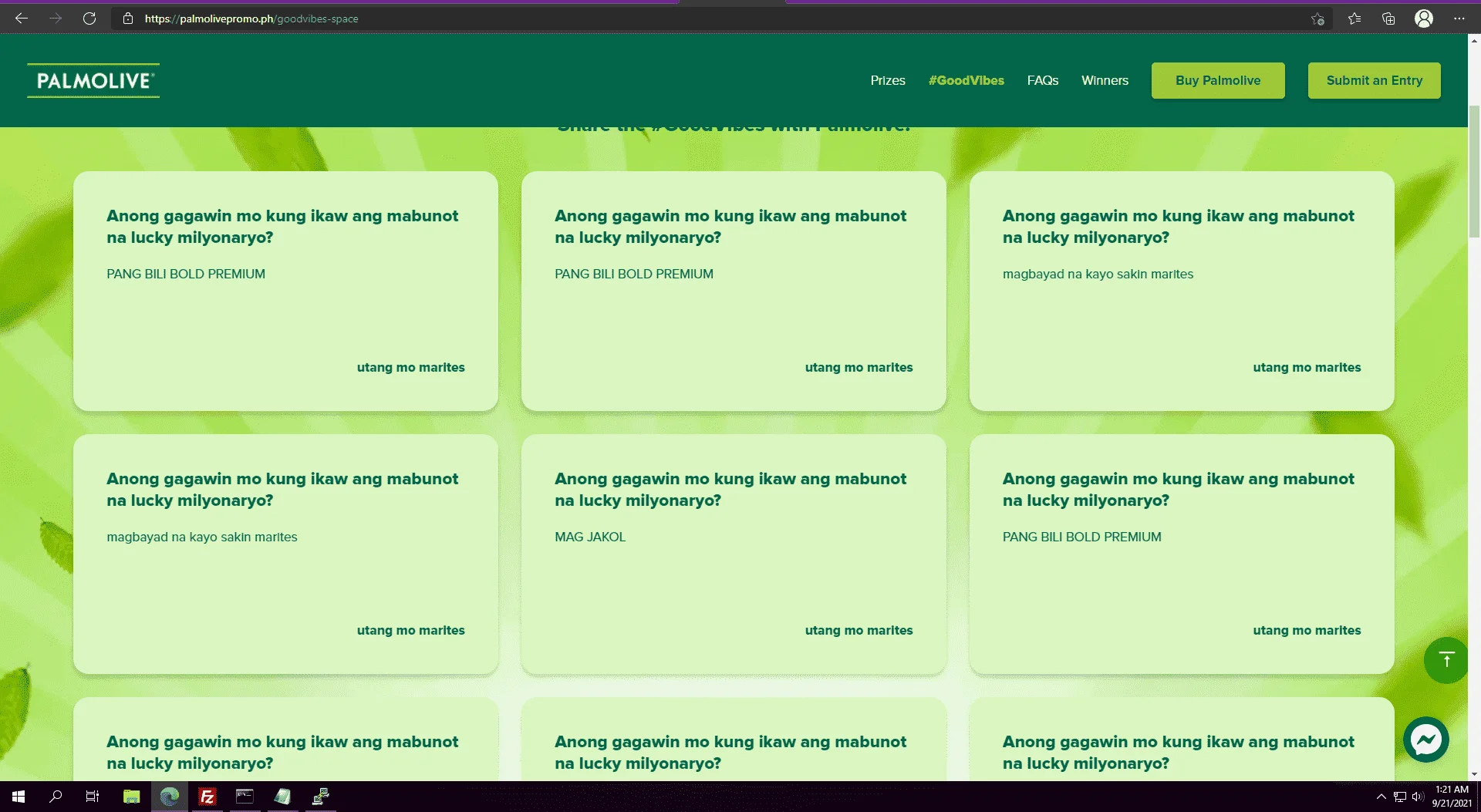Add this page to favorites
The height and width of the screenshot is (812, 1481).
pyautogui.click(x=1317, y=19)
